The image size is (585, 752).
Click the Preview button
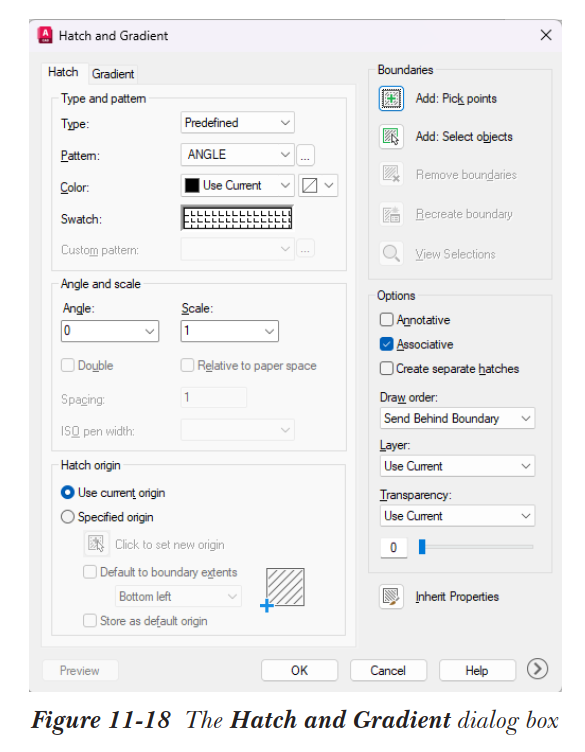point(80,670)
